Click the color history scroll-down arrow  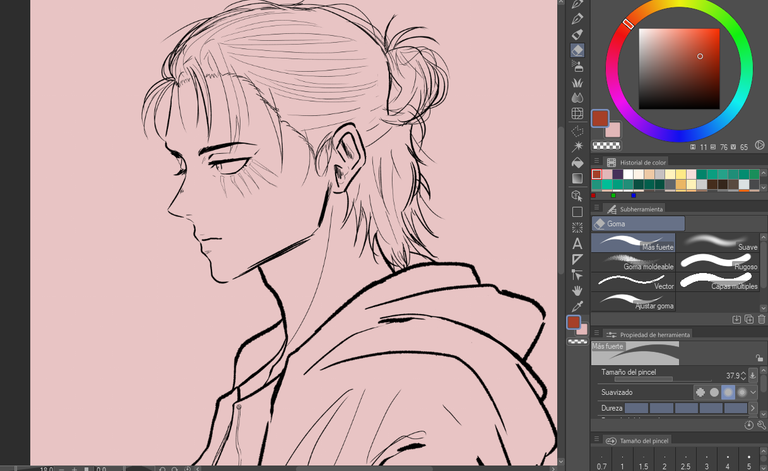tap(764, 188)
